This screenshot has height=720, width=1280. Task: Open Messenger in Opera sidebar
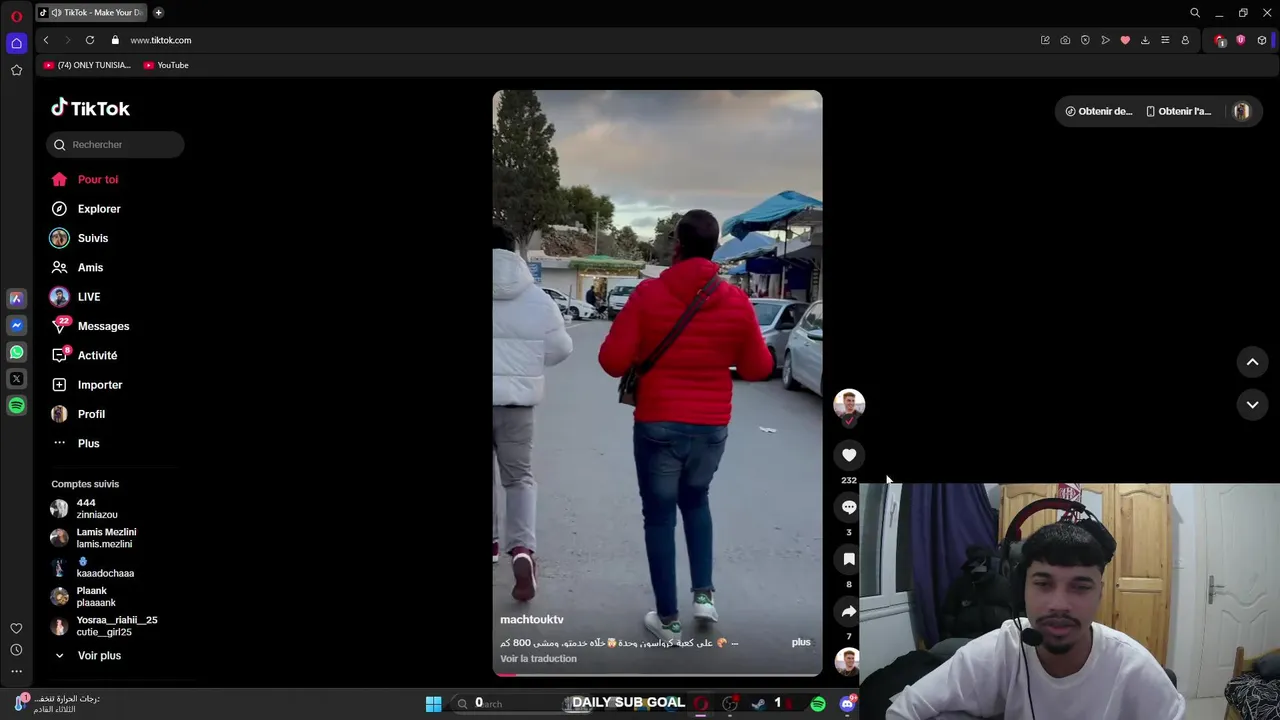click(x=16, y=325)
